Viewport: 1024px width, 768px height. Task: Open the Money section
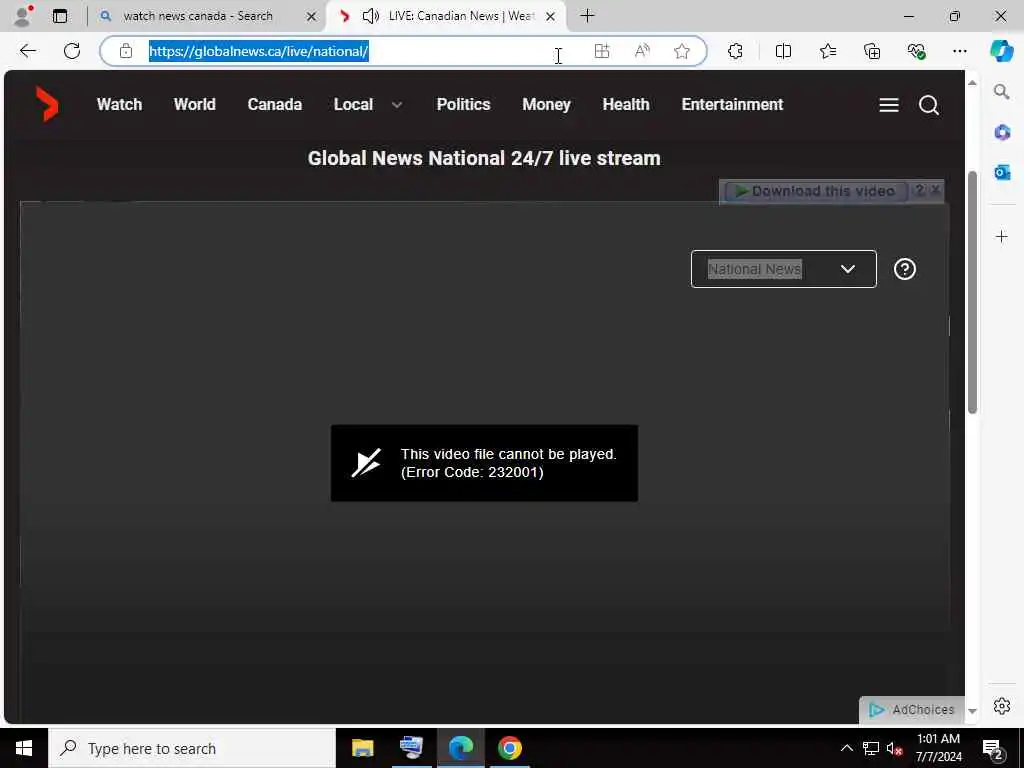tap(547, 104)
